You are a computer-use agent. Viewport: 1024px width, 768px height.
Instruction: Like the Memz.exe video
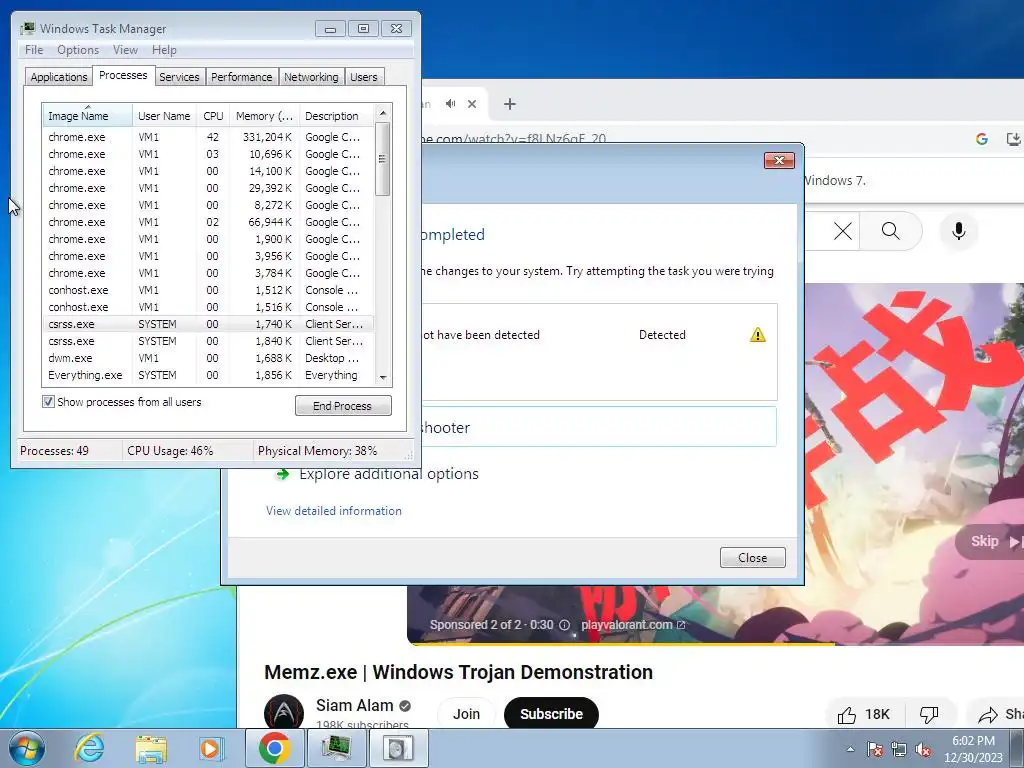863,714
